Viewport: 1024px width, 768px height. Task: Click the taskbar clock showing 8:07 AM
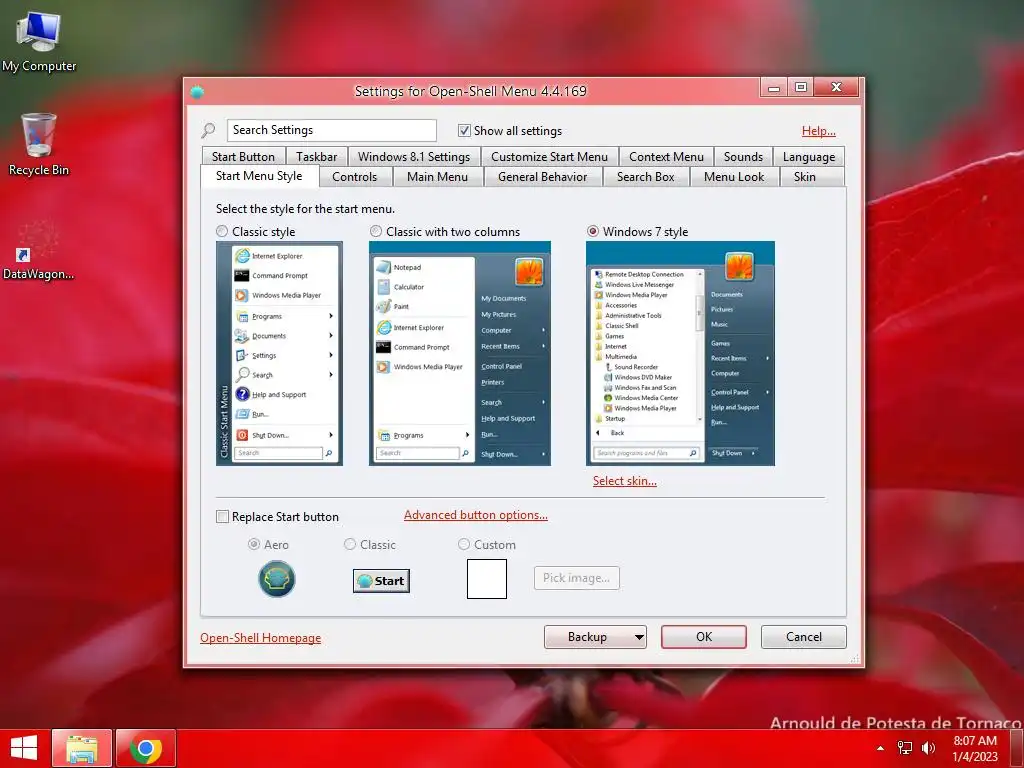tap(975, 748)
